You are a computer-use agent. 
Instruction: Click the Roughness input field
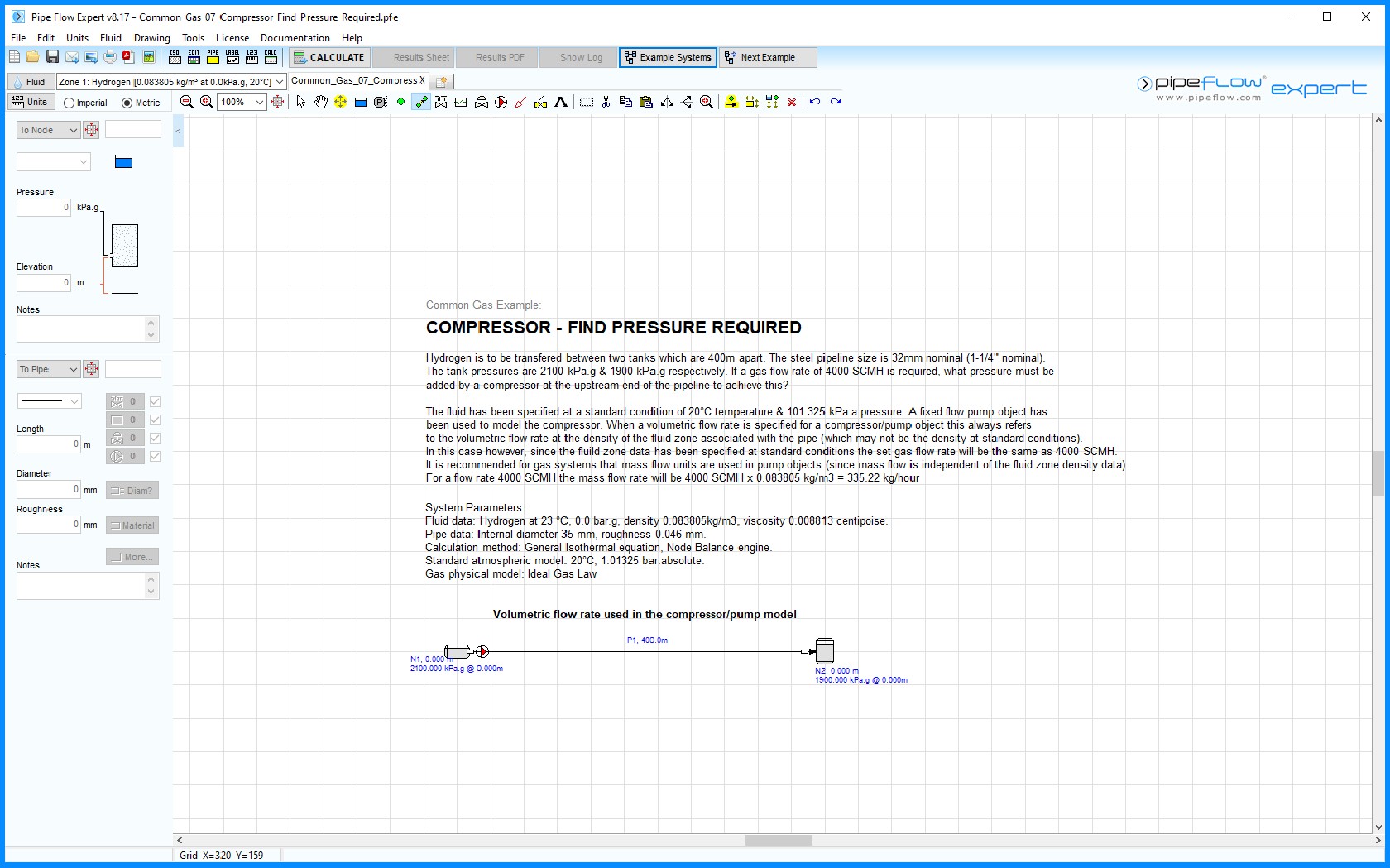click(x=49, y=525)
